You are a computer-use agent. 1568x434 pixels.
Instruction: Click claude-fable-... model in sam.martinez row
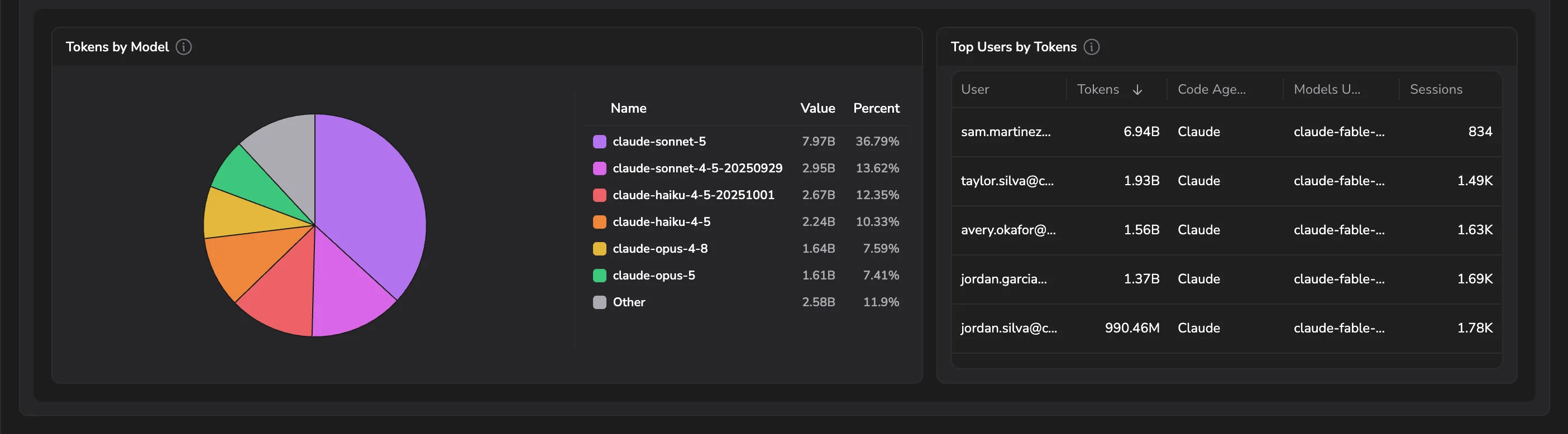coord(1338,132)
